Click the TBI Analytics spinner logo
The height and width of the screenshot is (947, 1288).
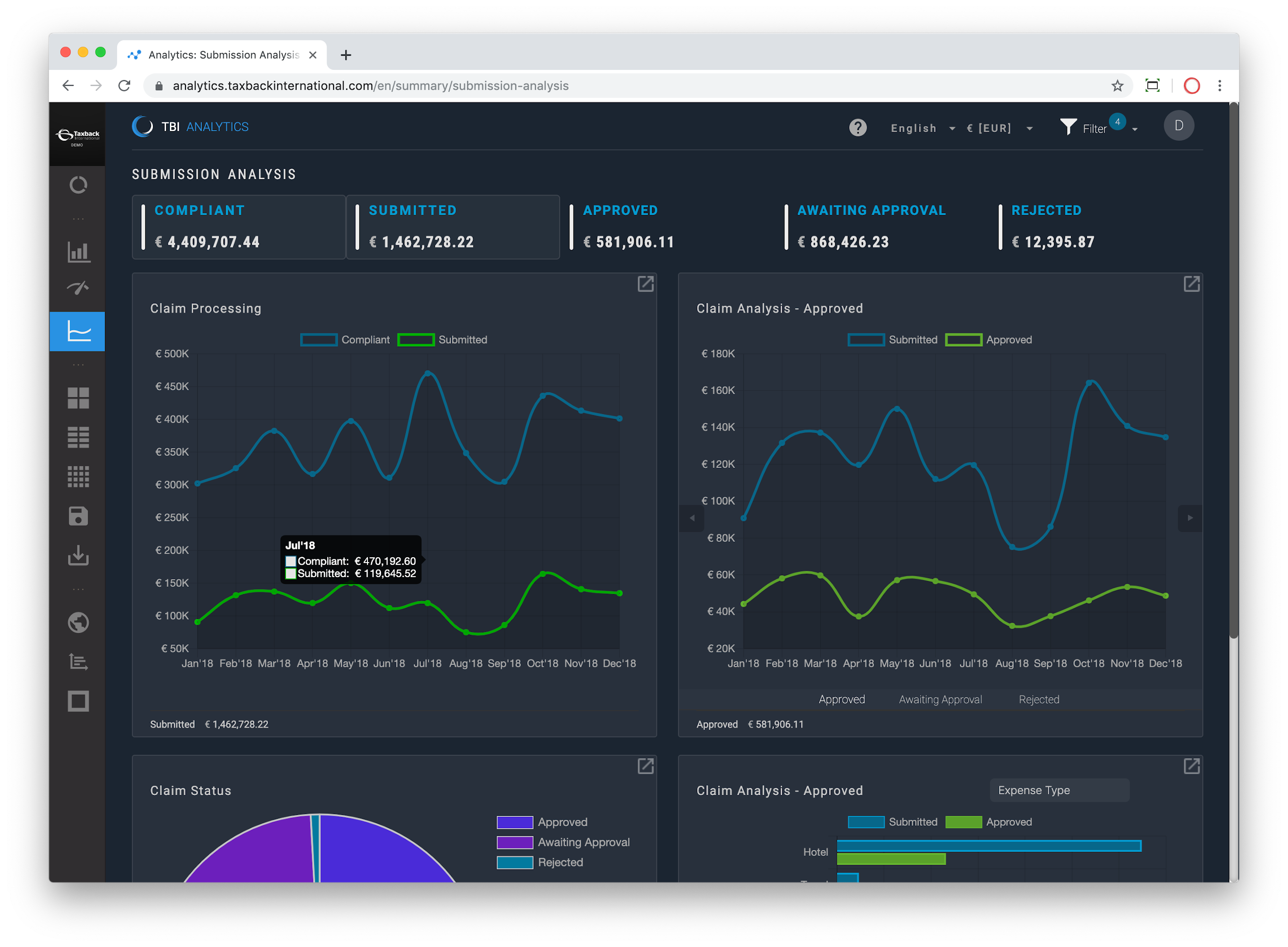pos(142,127)
